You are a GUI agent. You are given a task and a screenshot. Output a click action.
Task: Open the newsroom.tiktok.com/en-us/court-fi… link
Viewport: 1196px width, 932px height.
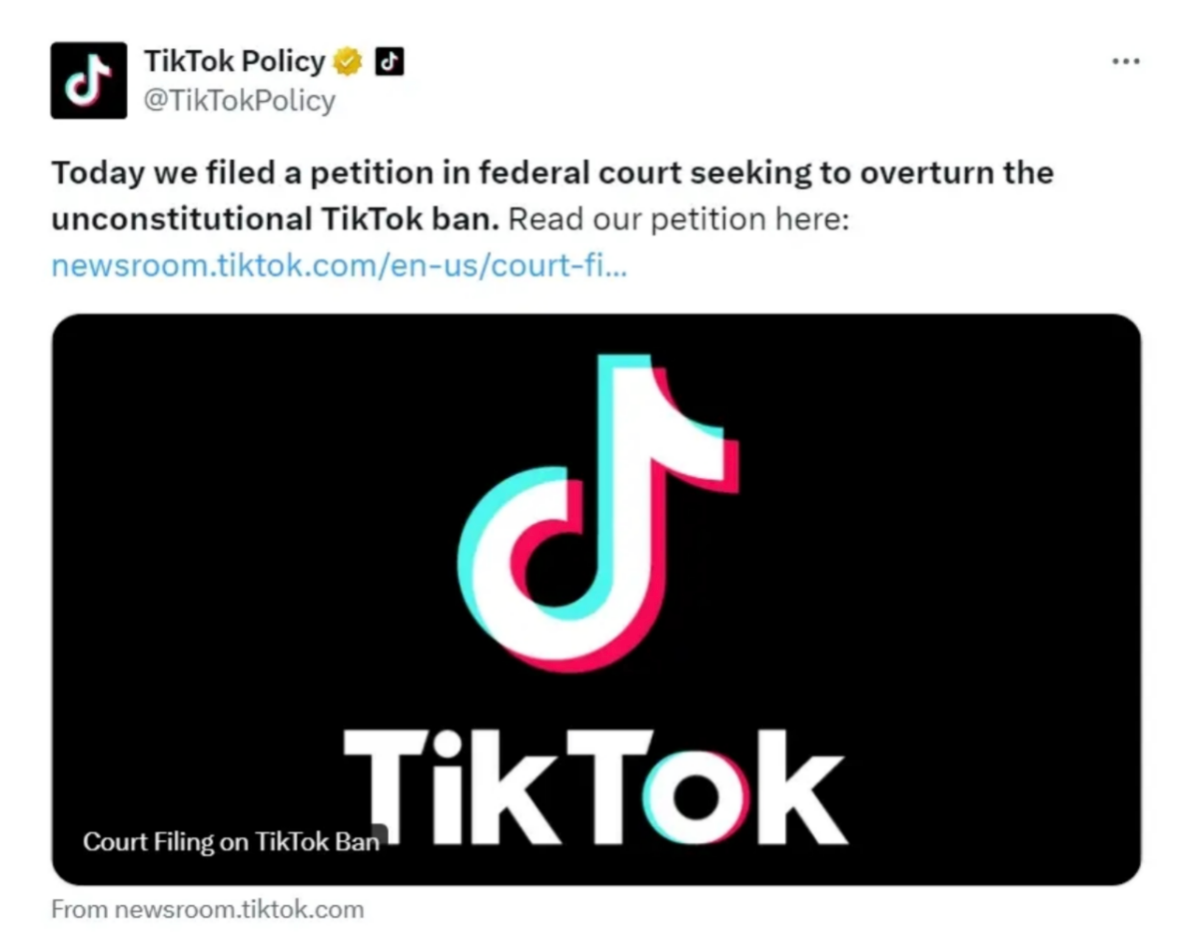tap(338, 266)
